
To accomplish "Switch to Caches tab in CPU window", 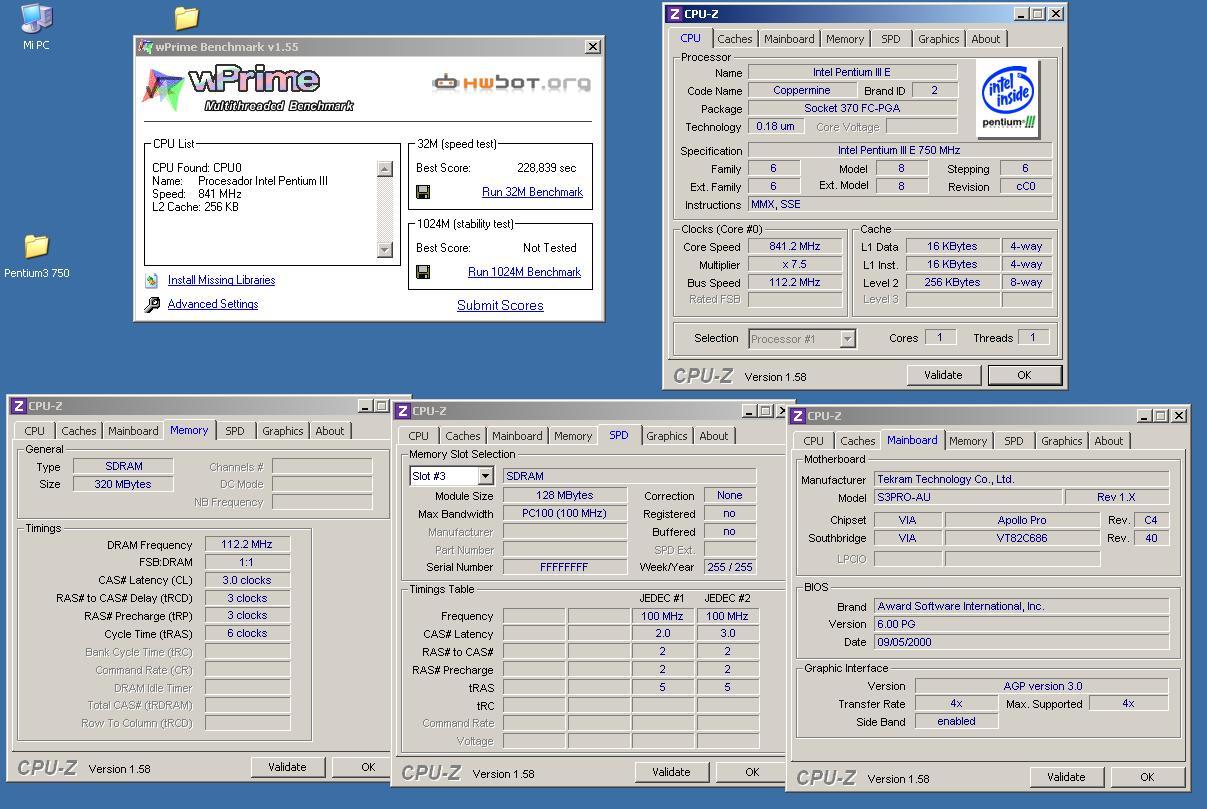I will [735, 39].
